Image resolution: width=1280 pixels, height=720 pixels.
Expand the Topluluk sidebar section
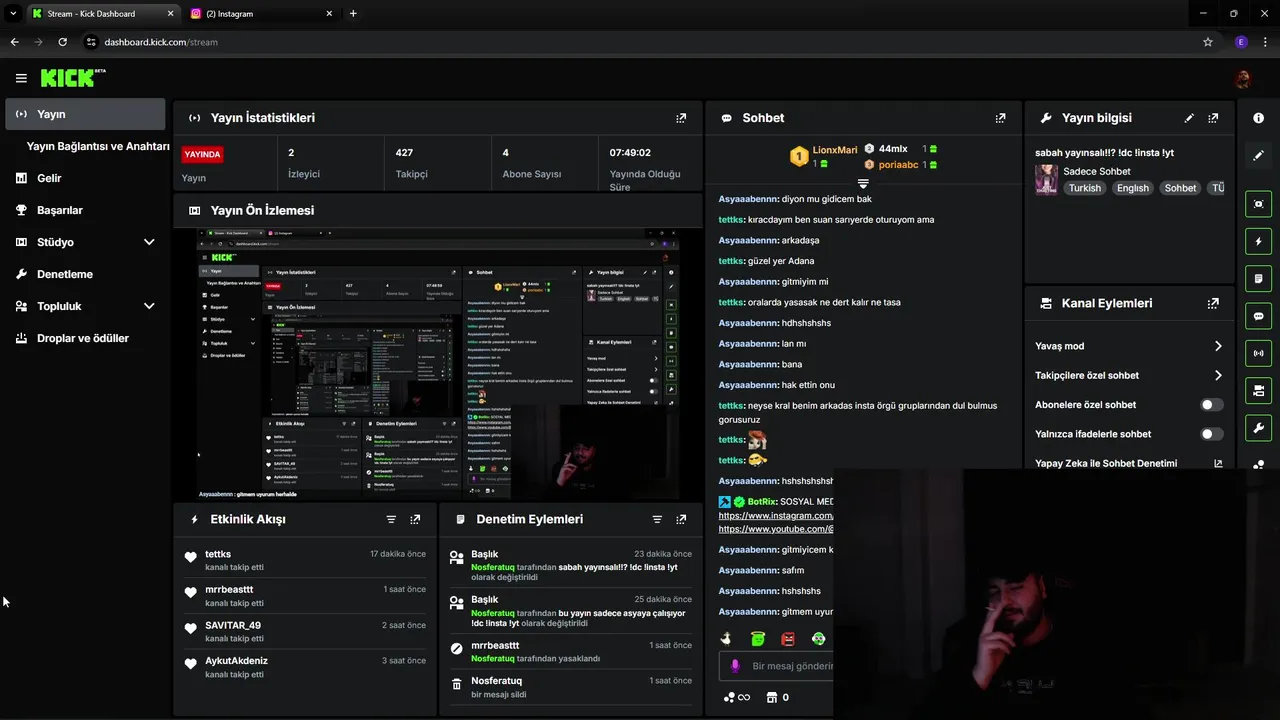(149, 306)
